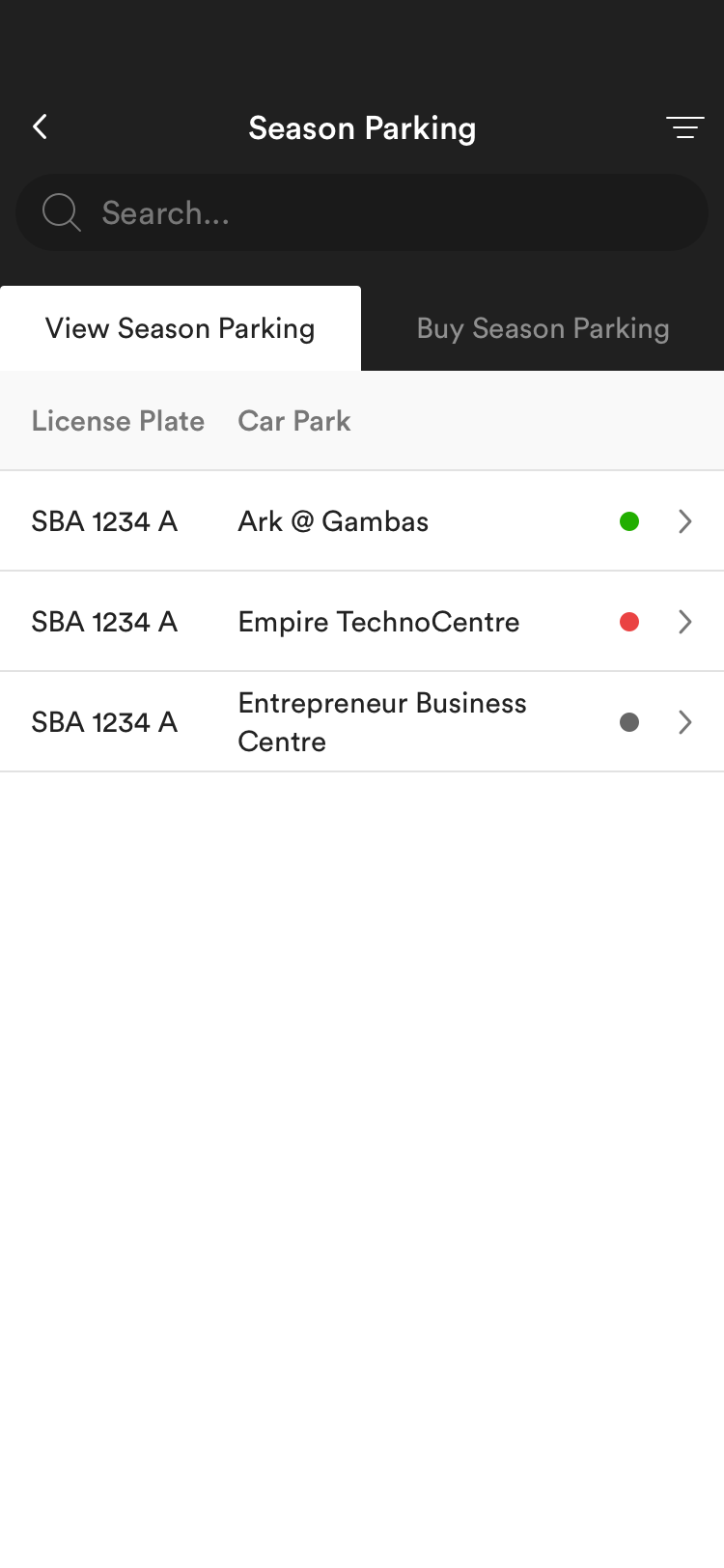
Task: Click the Season Parking page title
Action: [x=362, y=128]
